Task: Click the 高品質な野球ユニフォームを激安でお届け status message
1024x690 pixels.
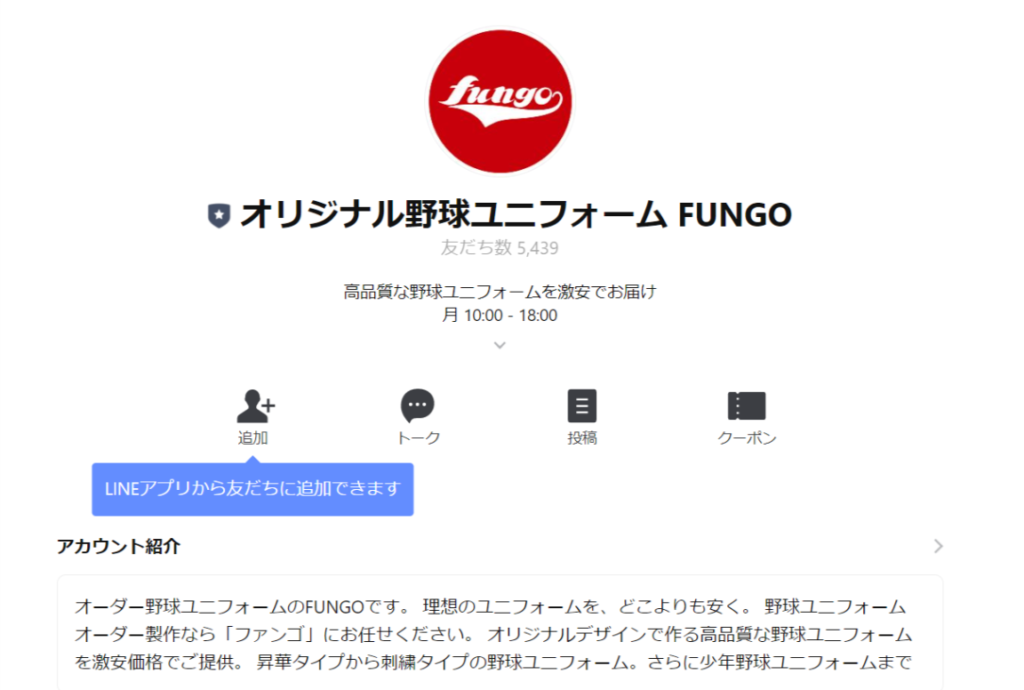Action: (x=500, y=292)
